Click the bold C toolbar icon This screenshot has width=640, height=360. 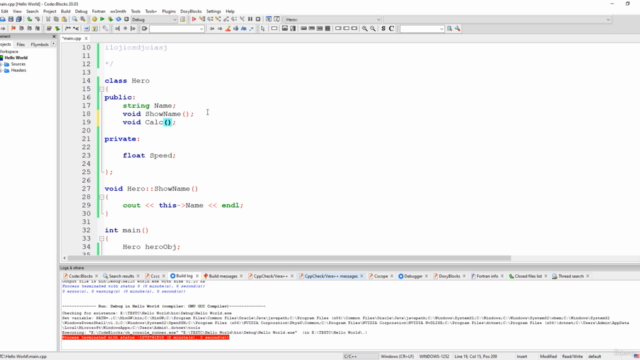(x=391, y=29)
